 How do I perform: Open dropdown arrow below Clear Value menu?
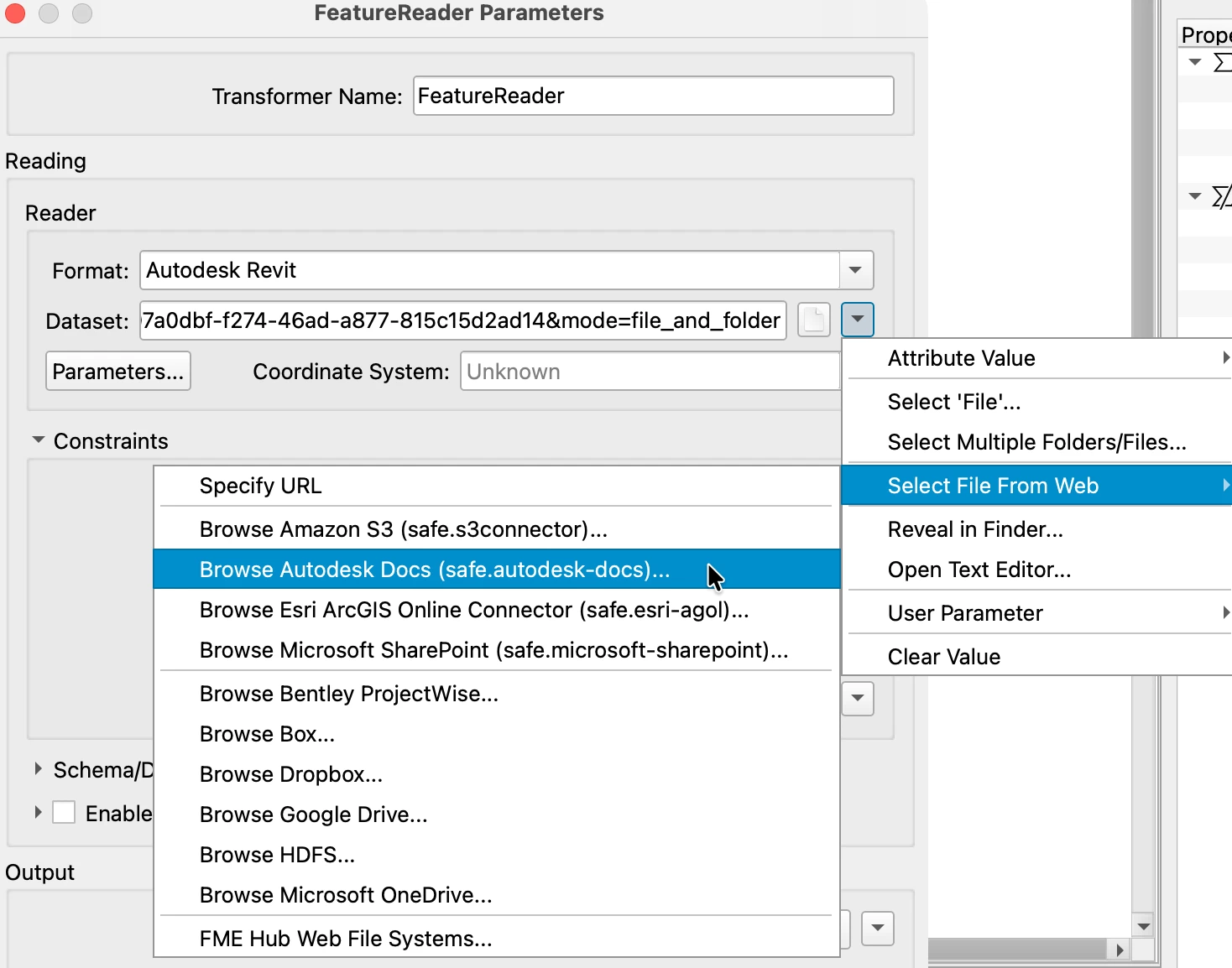(x=858, y=698)
